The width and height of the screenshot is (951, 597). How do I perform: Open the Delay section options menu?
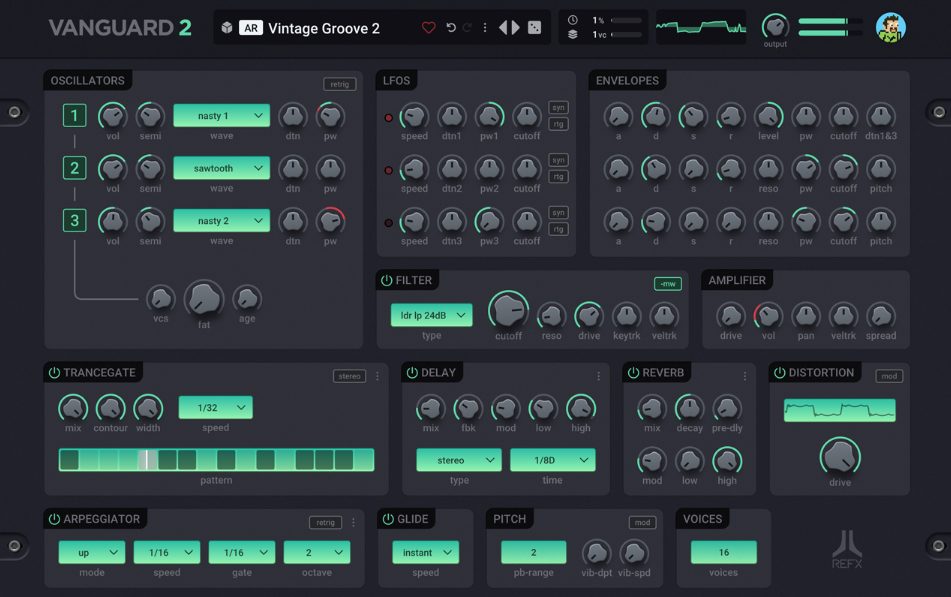tap(599, 376)
